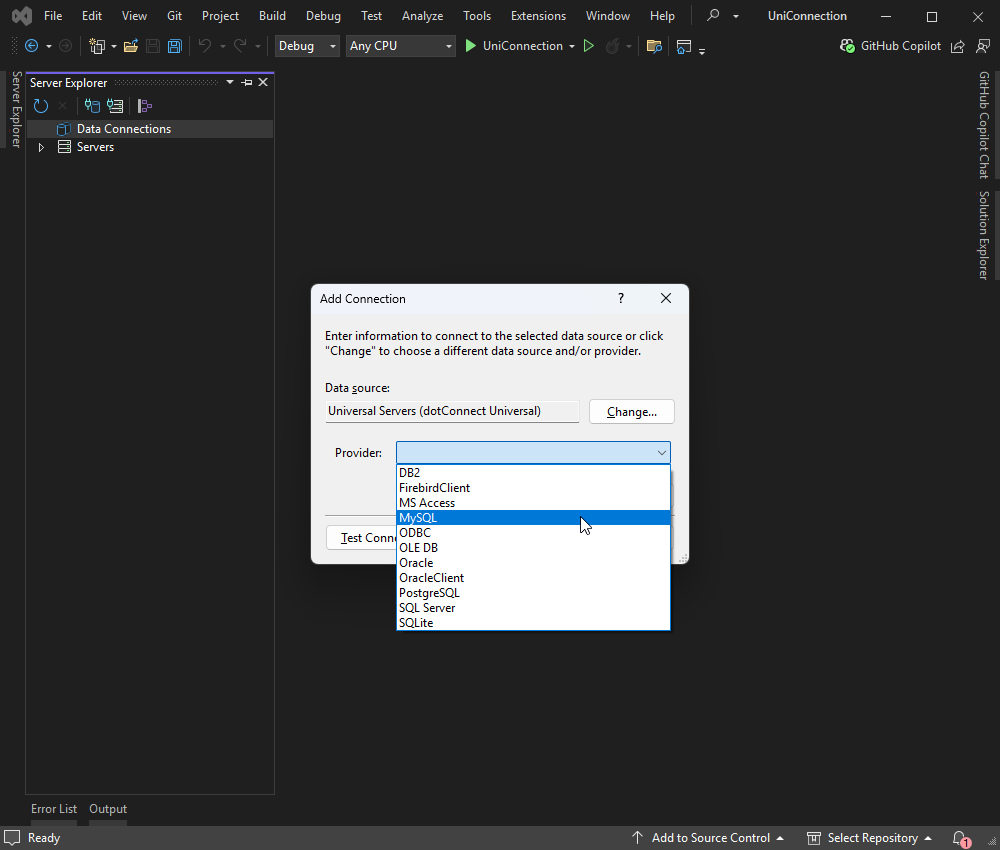Click the Save All toolbar icon
This screenshot has height=850, width=1000.
click(x=175, y=46)
